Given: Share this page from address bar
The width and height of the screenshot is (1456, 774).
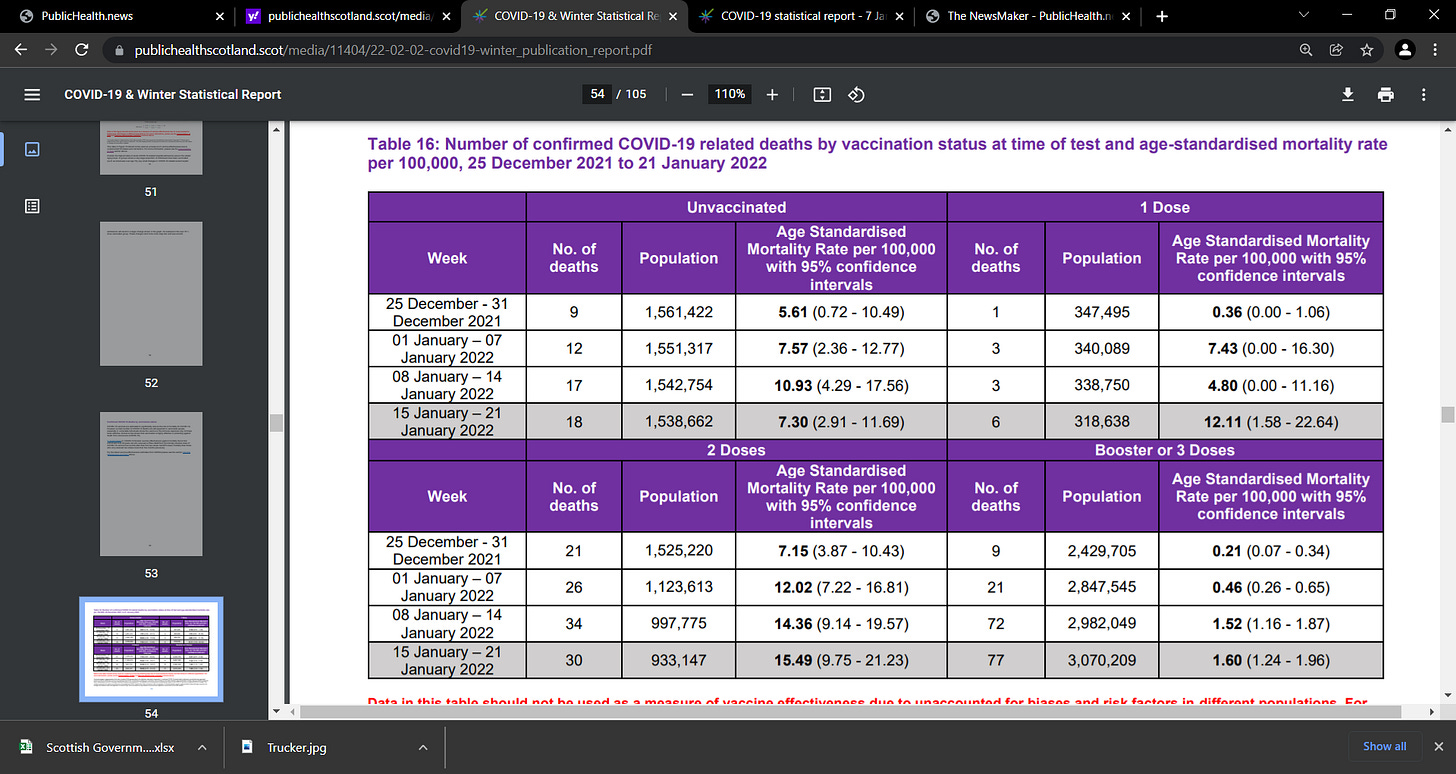Looking at the screenshot, I should [1336, 49].
